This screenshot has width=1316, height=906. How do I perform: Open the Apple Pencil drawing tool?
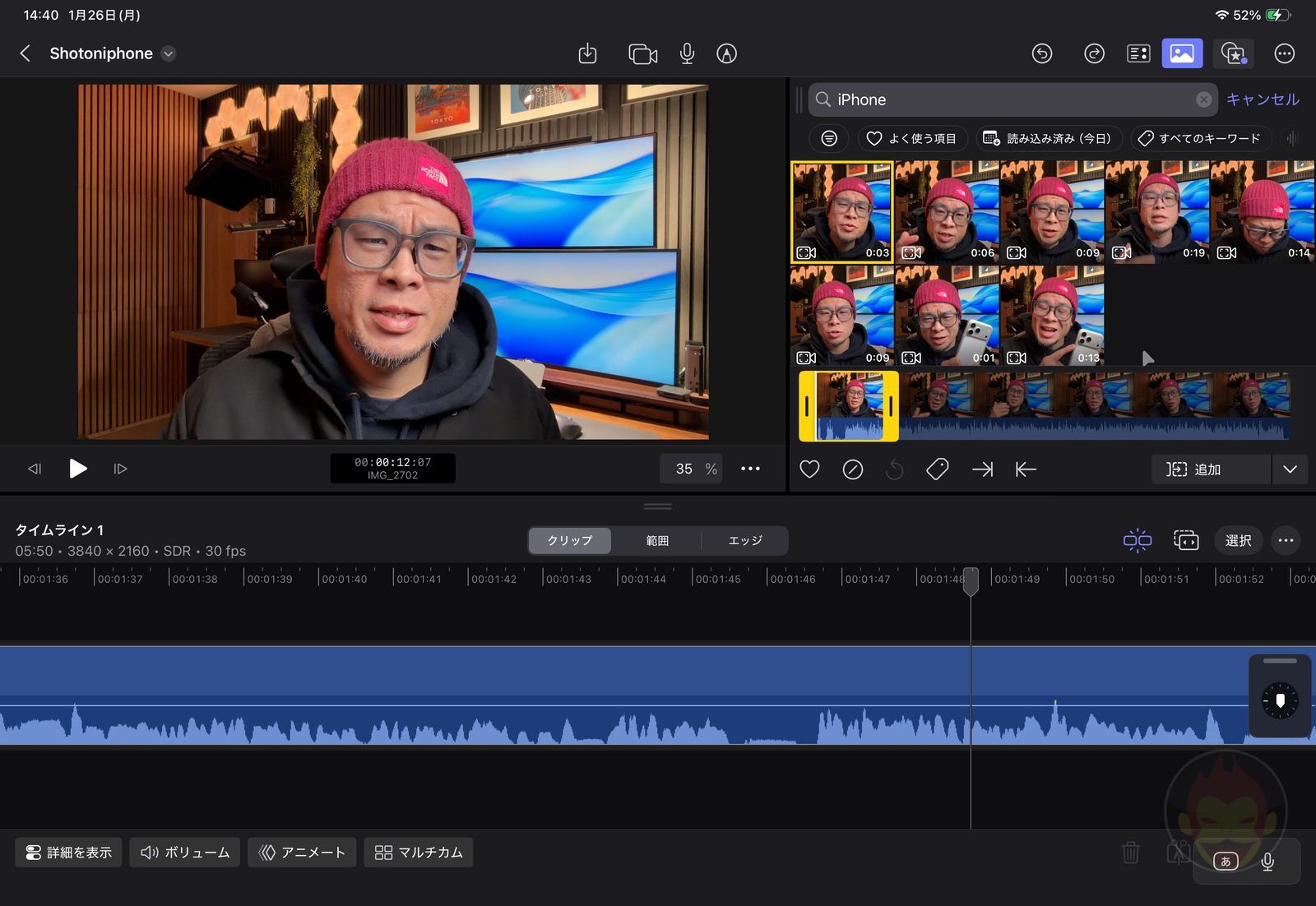pos(726,53)
